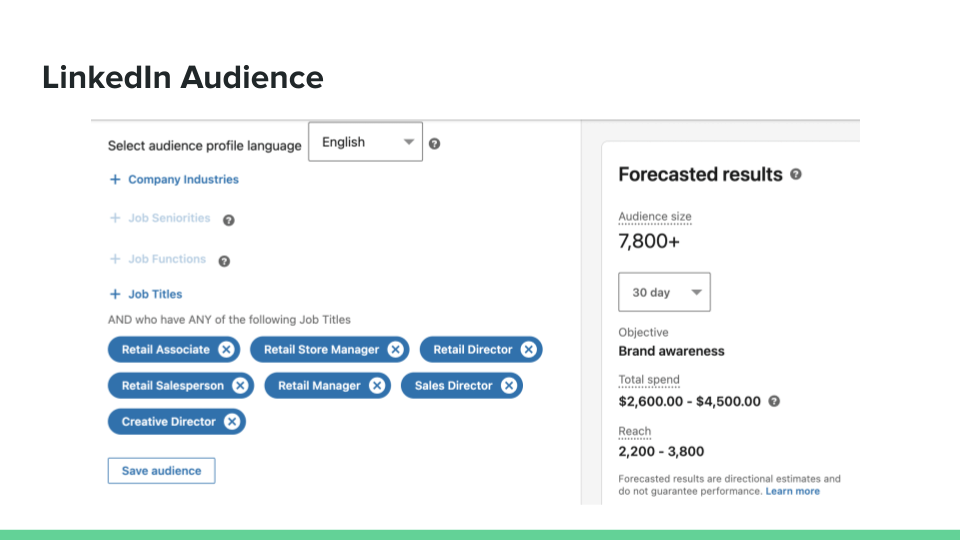The width and height of the screenshot is (960, 540).
Task: Delete the Sales Director chip
Action: click(509, 386)
